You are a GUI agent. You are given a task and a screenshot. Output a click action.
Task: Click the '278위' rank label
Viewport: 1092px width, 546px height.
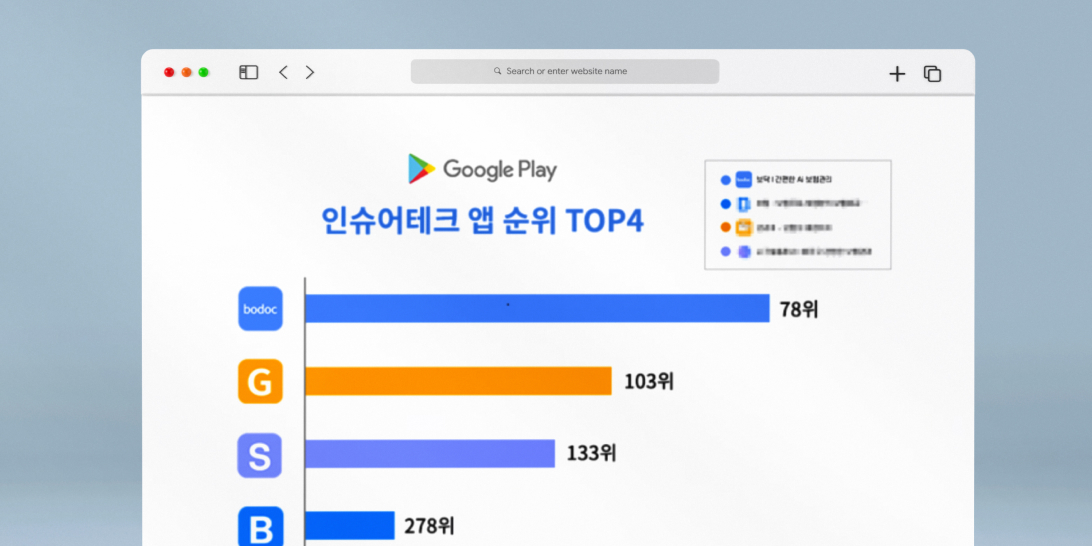click(x=430, y=526)
